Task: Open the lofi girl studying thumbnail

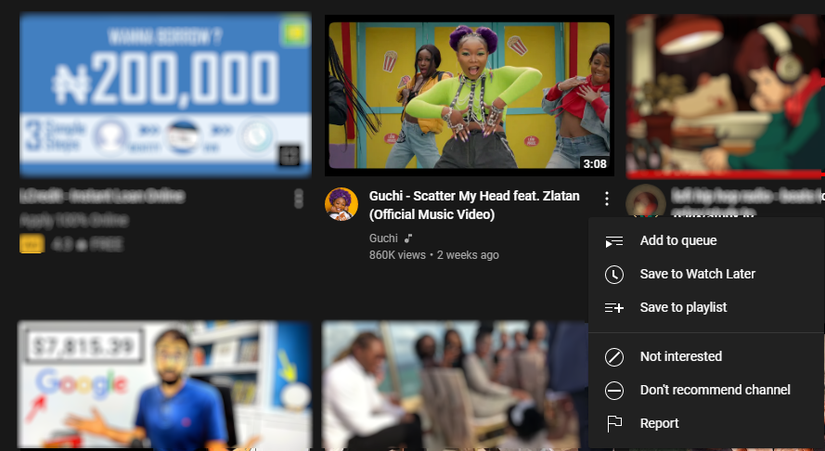Action: (x=726, y=95)
